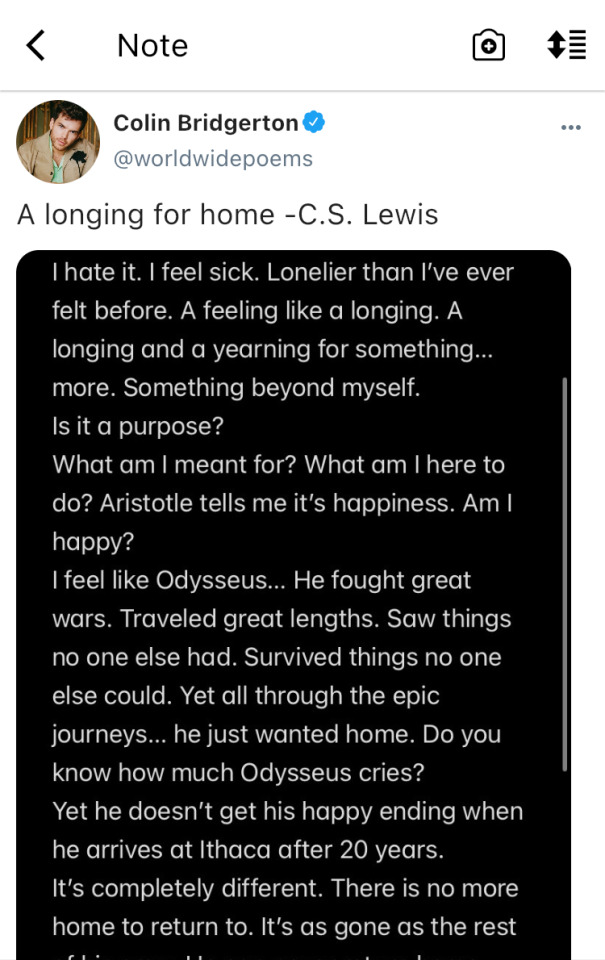Viewport: 605px width, 960px height.
Task: Tap the line about Aristotle and happiness
Action: [282, 503]
